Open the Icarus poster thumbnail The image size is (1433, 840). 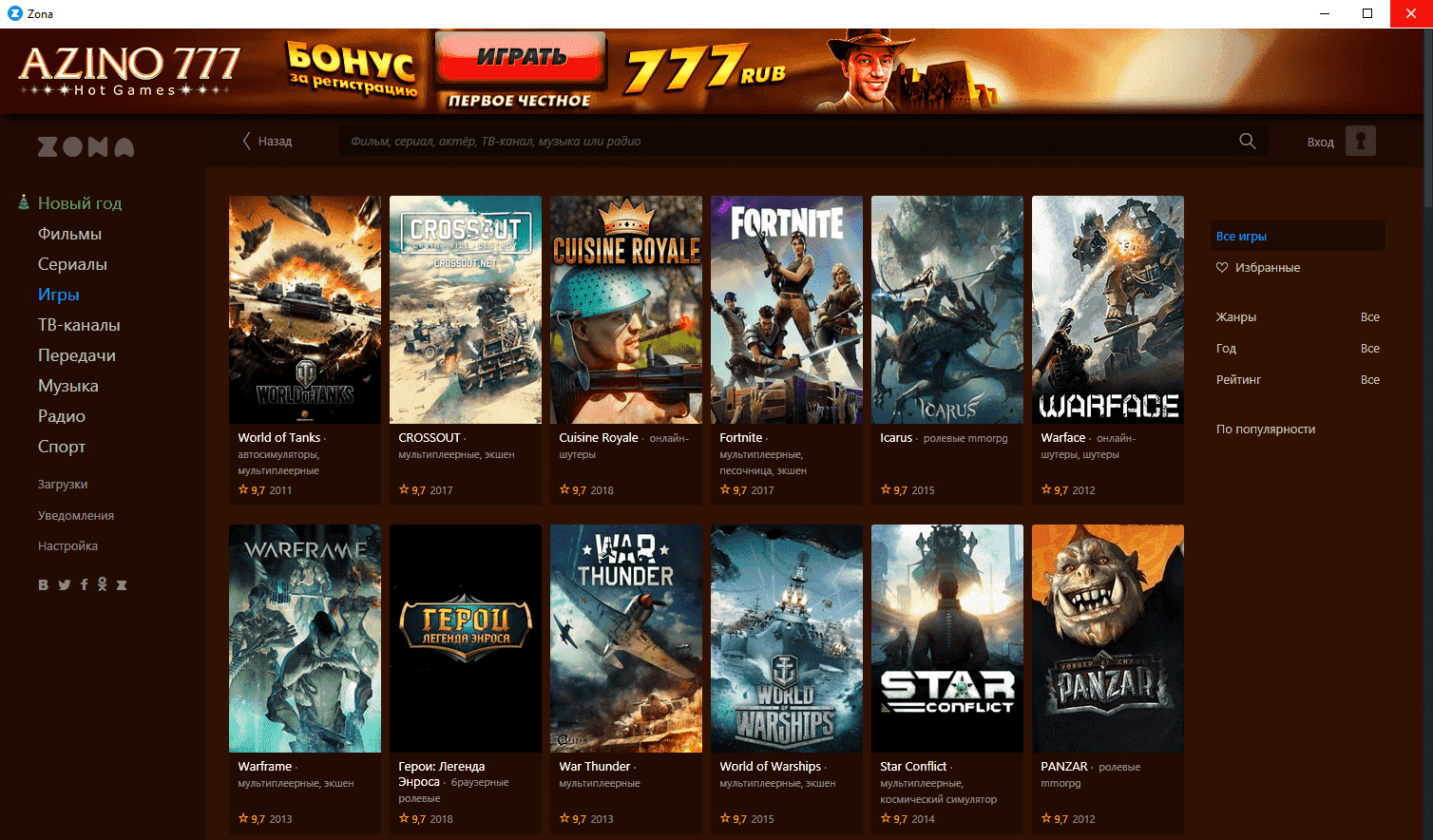coord(947,310)
